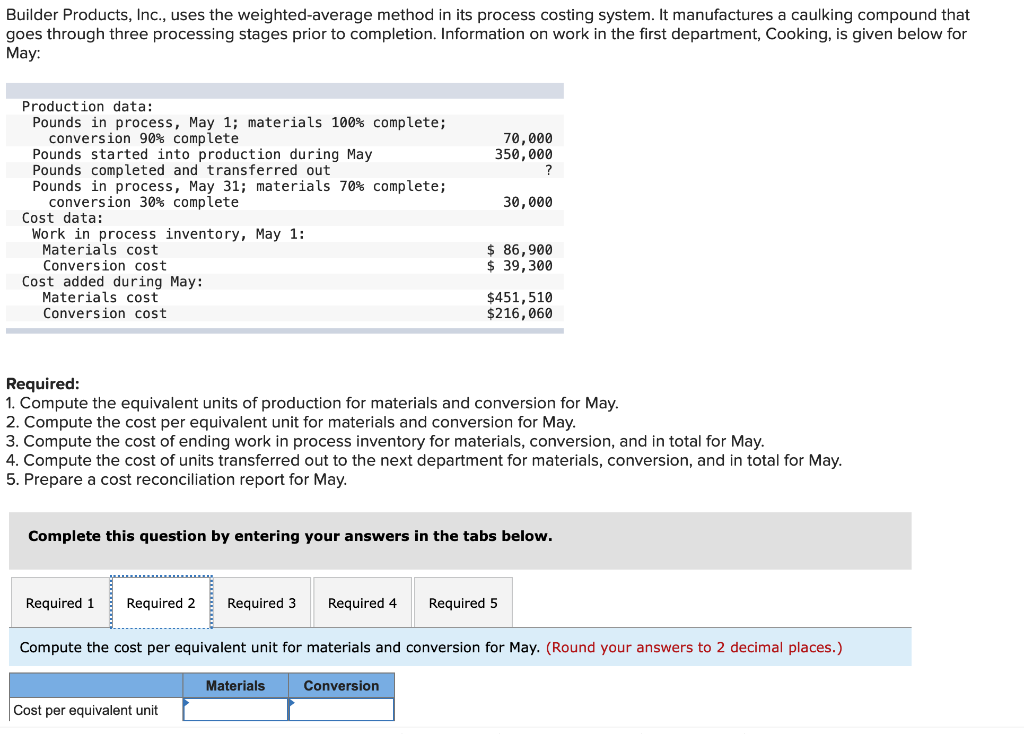Select the Conversion column header
The height and width of the screenshot is (734, 1024).
click(342, 686)
